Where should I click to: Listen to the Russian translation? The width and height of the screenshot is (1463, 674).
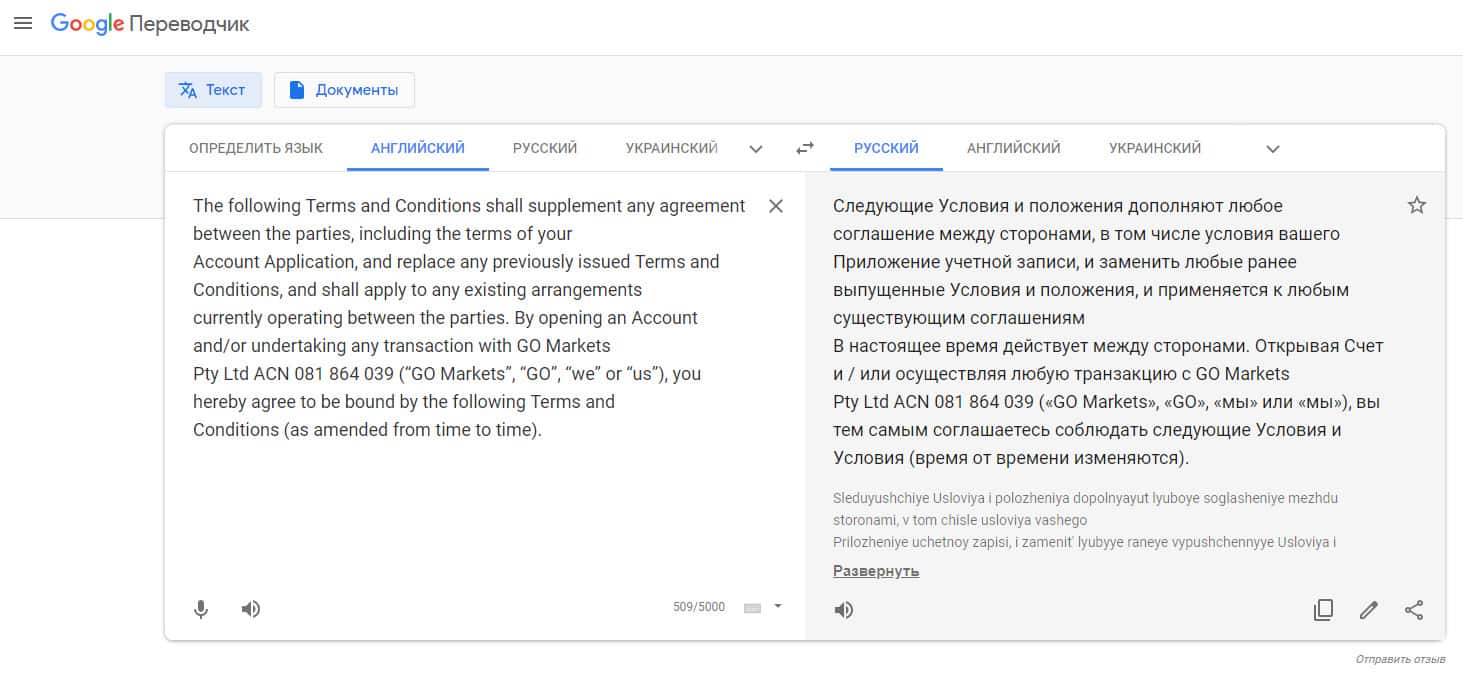point(844,610)
